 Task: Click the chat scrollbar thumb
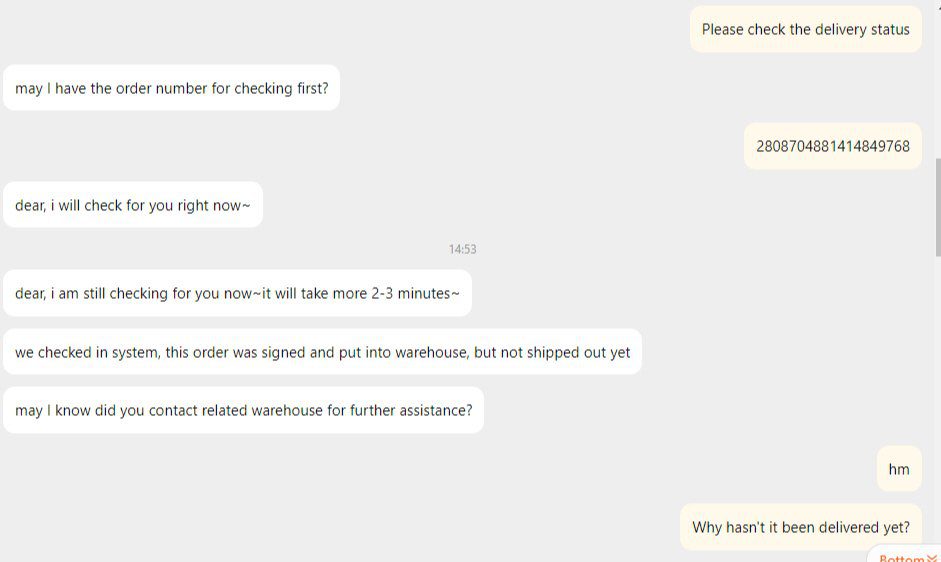point(937,205)
